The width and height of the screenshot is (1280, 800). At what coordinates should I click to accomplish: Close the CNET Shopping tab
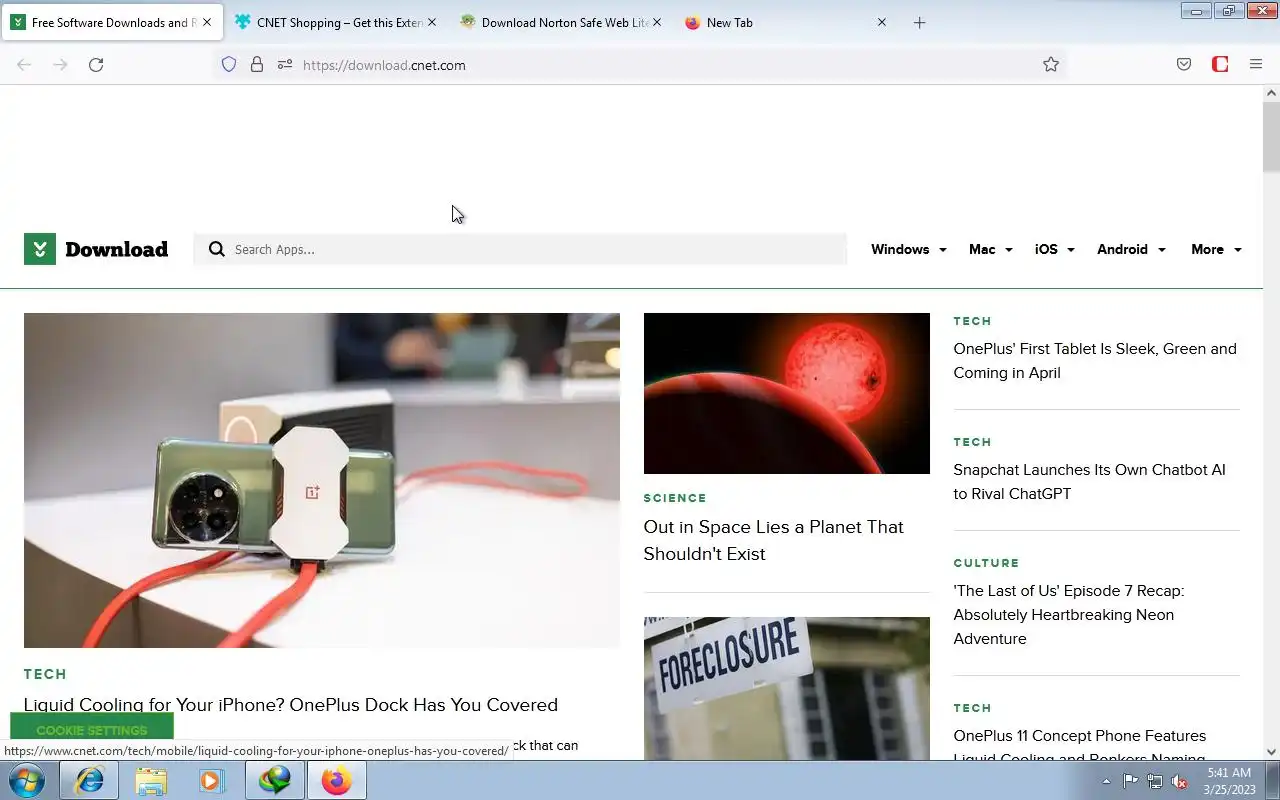(432, 22)
